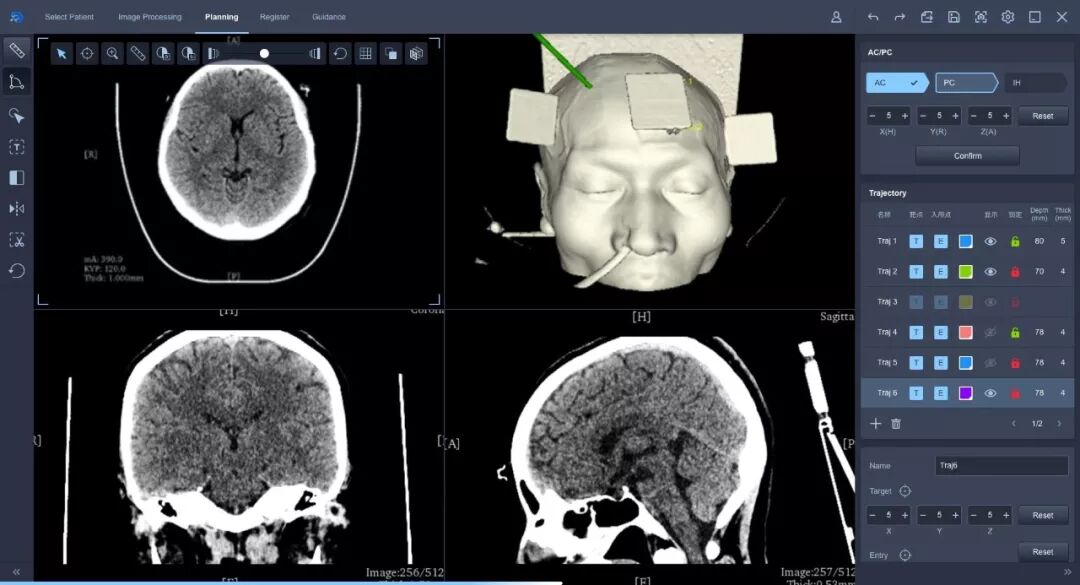Viewport: 1080px width, 585px height.
Task: Reset the axial view with the rotate icon
Action: tap(340, 54)
